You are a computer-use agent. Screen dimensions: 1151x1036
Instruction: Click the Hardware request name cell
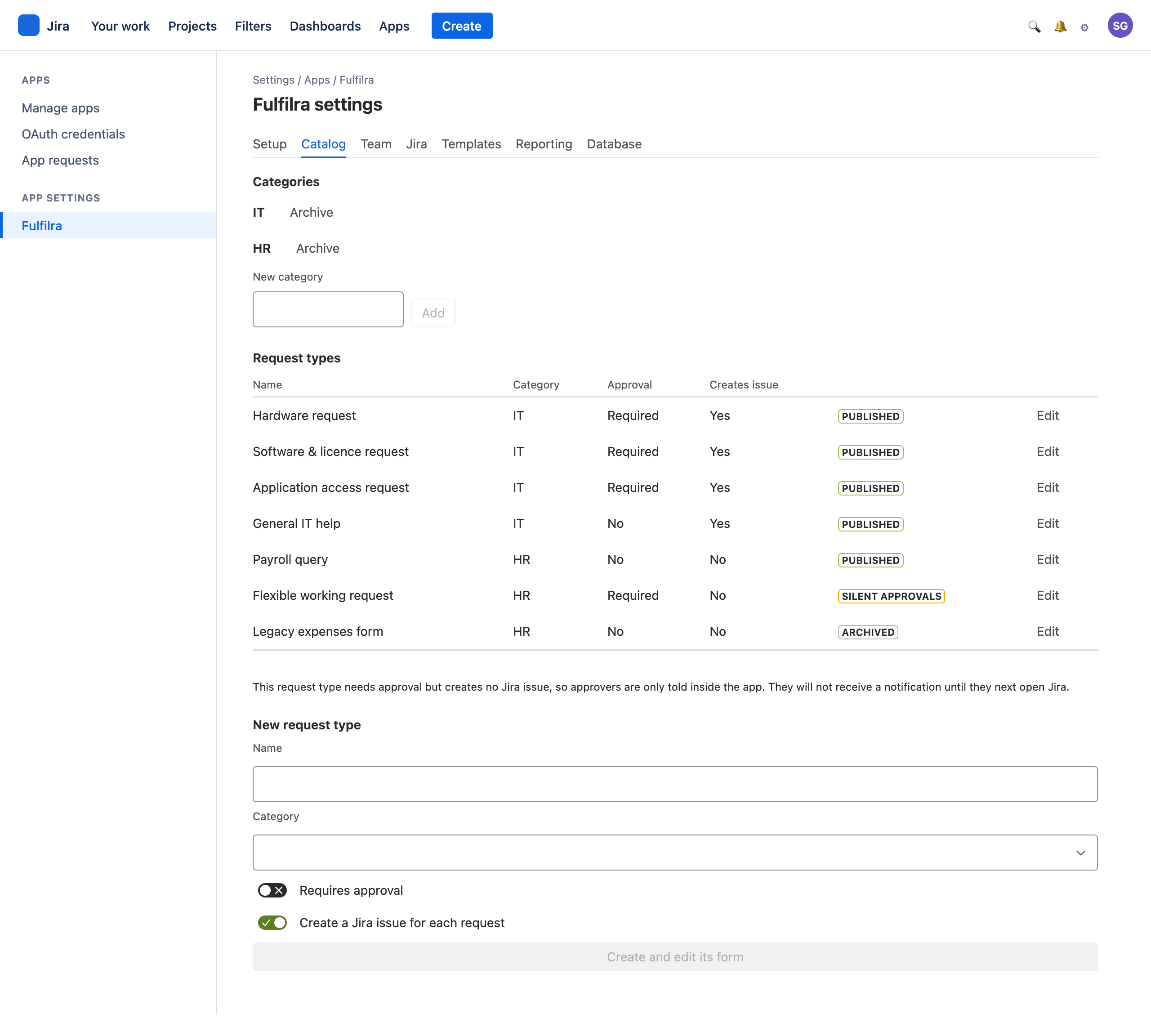[304, 415]
